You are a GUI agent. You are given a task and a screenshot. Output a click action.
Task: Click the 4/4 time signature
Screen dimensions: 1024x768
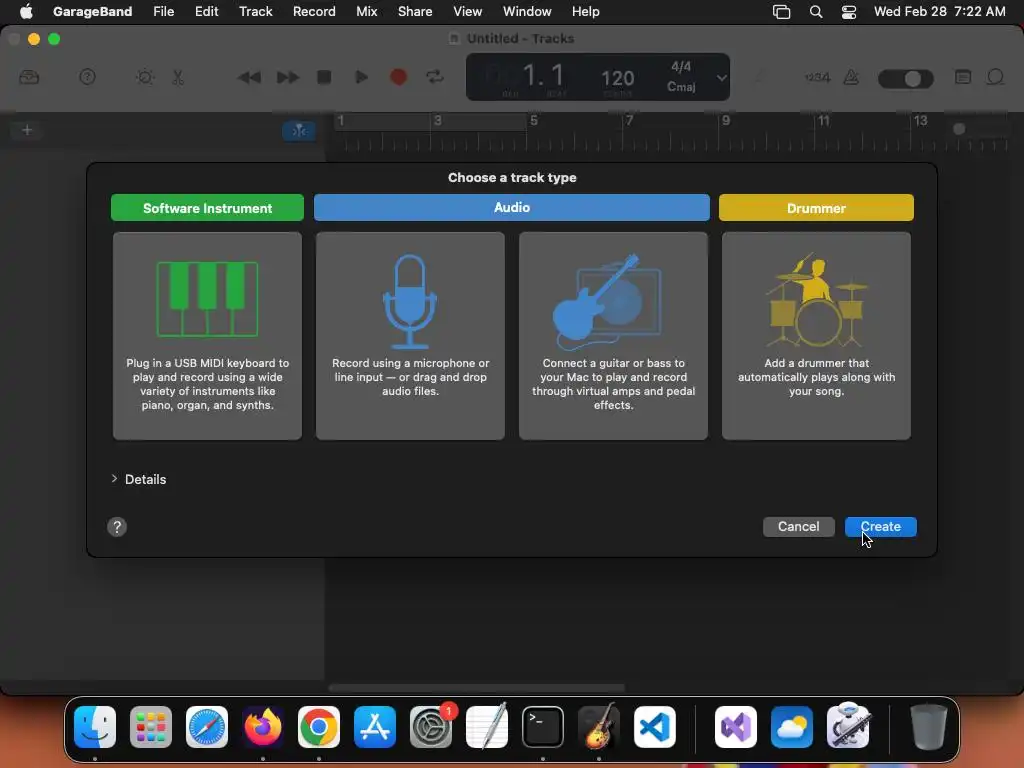pos(680,67)
